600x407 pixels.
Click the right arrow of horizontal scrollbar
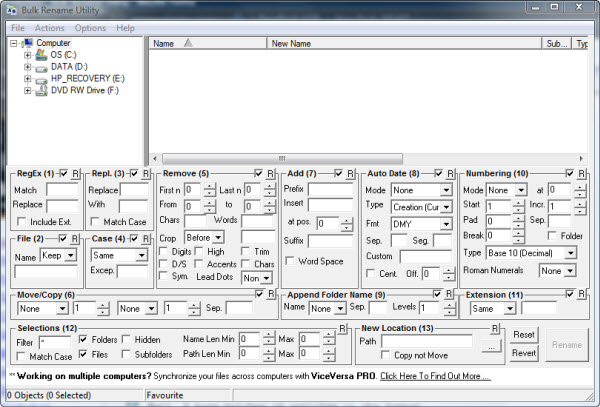pos(581,158)
